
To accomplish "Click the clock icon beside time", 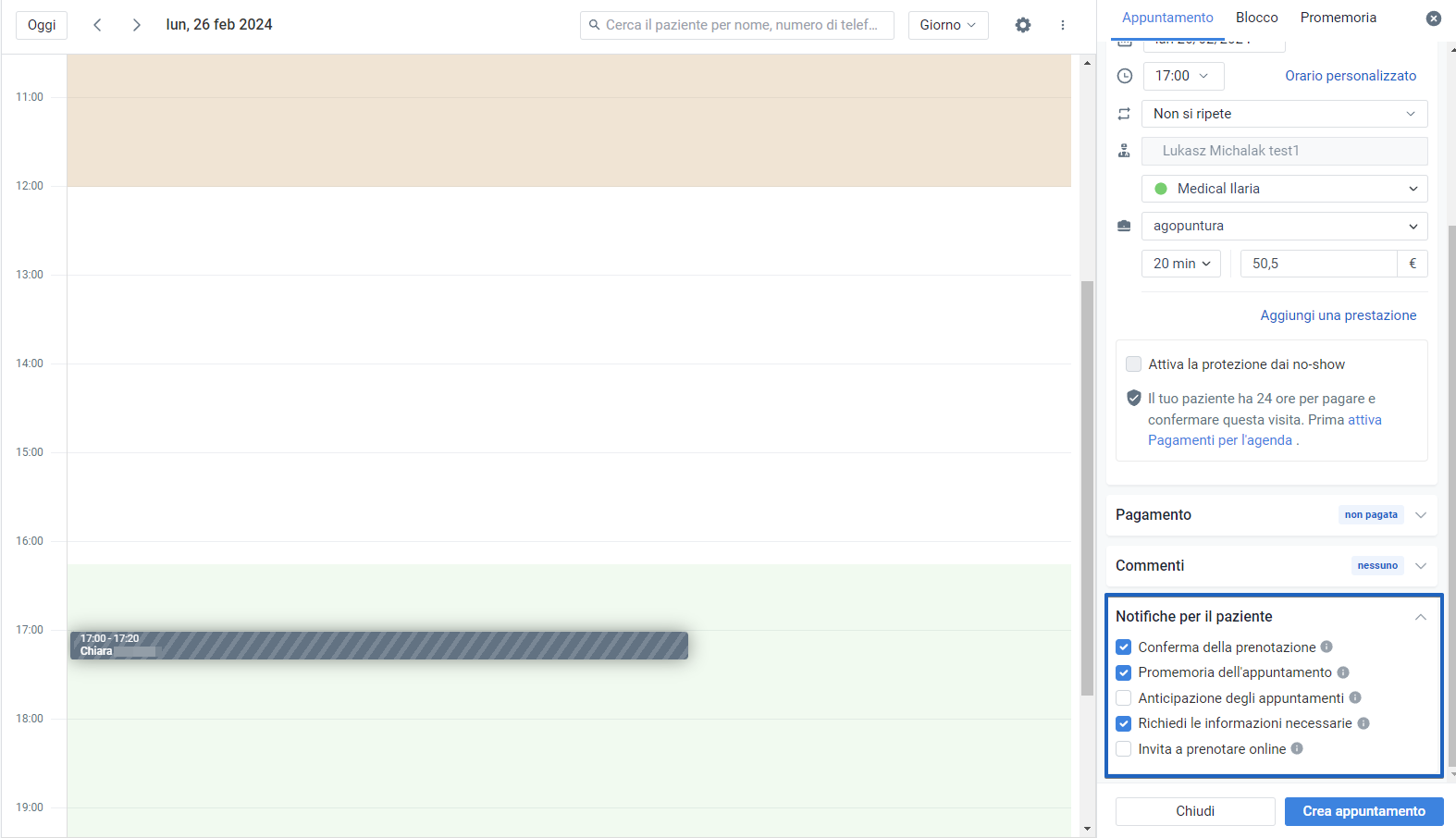I will [x=1124, y=76].
